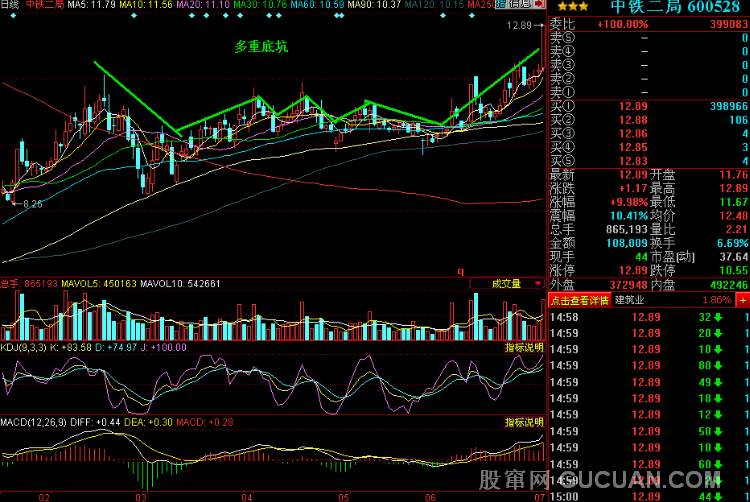Click the three-star rating icon
Viewport: 750px width, 502px height.
573,7
